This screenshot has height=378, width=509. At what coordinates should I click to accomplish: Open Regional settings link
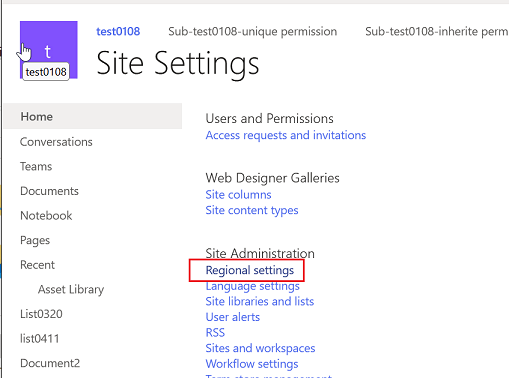click(x=250, y=270)
